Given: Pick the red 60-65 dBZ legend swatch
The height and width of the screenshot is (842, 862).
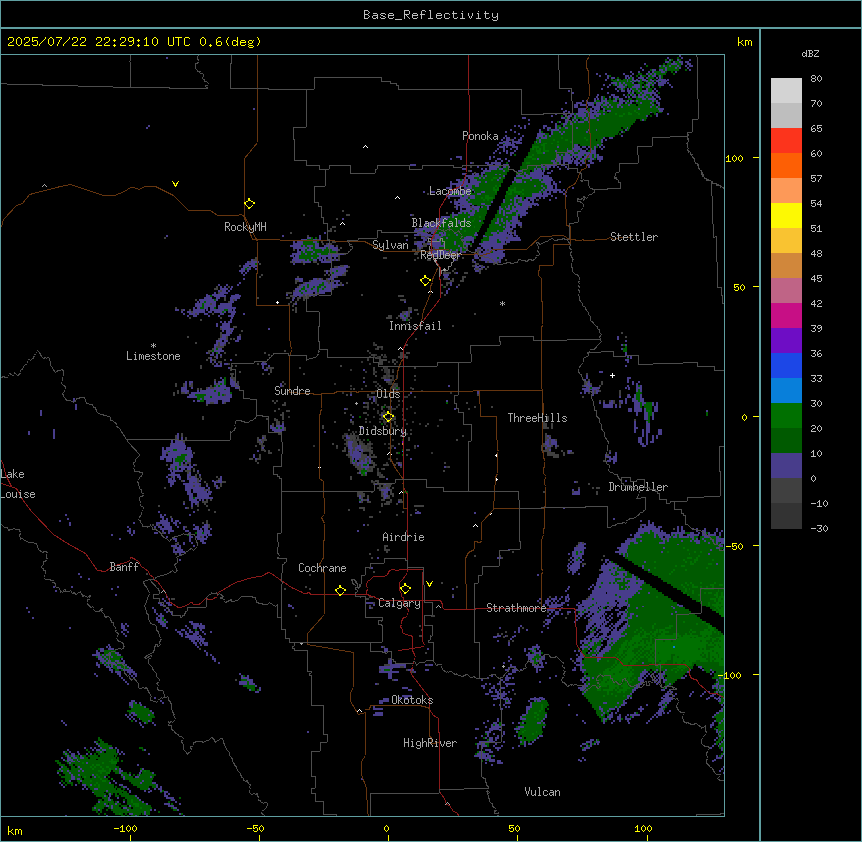Looking at the screenshot, I should click(786, 140).
